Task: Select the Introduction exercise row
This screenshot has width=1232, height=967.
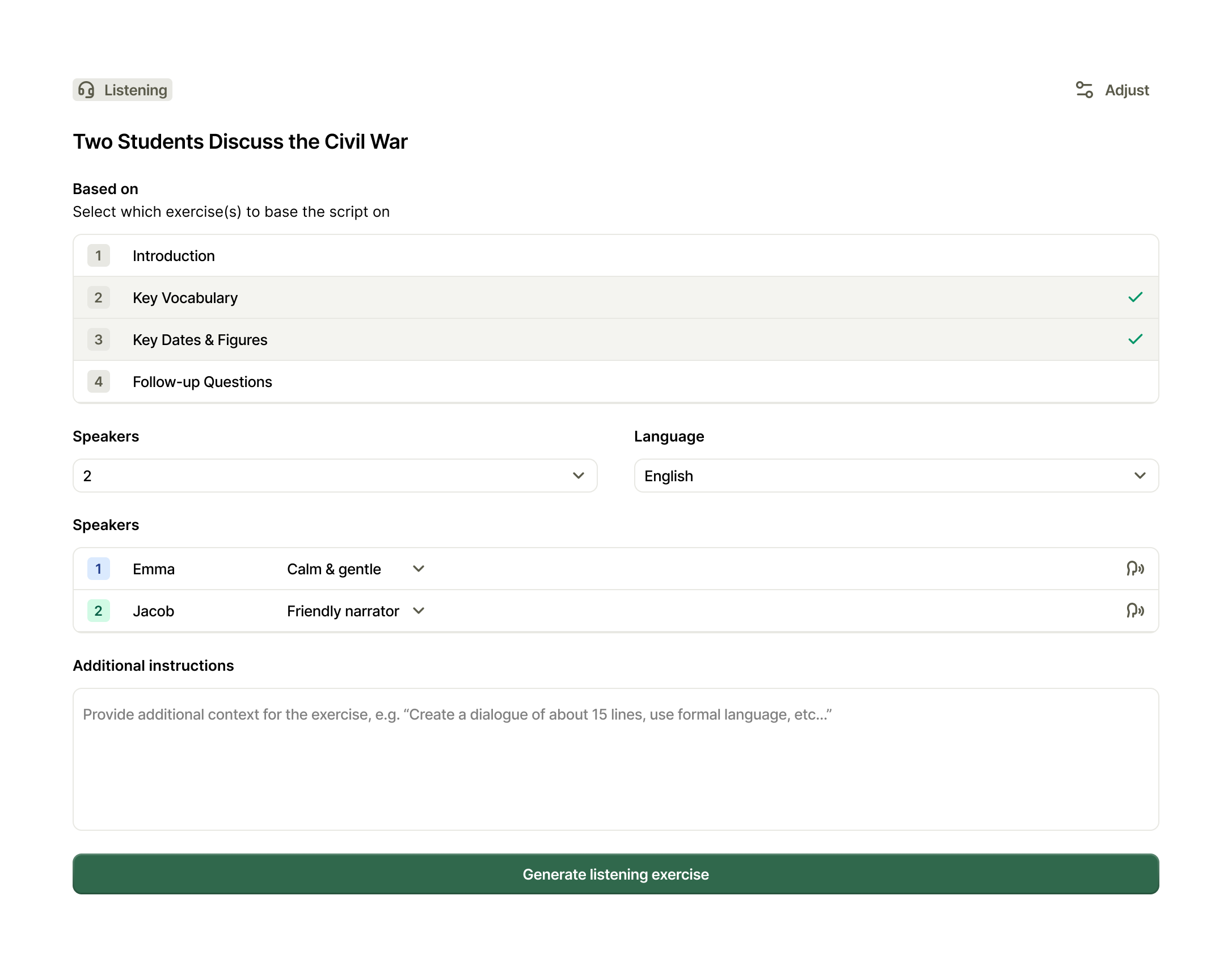Action: coord(615,256)
